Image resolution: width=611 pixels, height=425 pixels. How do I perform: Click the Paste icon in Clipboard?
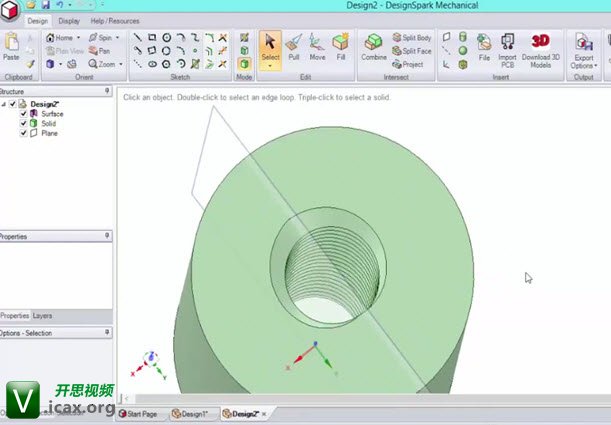12,47
